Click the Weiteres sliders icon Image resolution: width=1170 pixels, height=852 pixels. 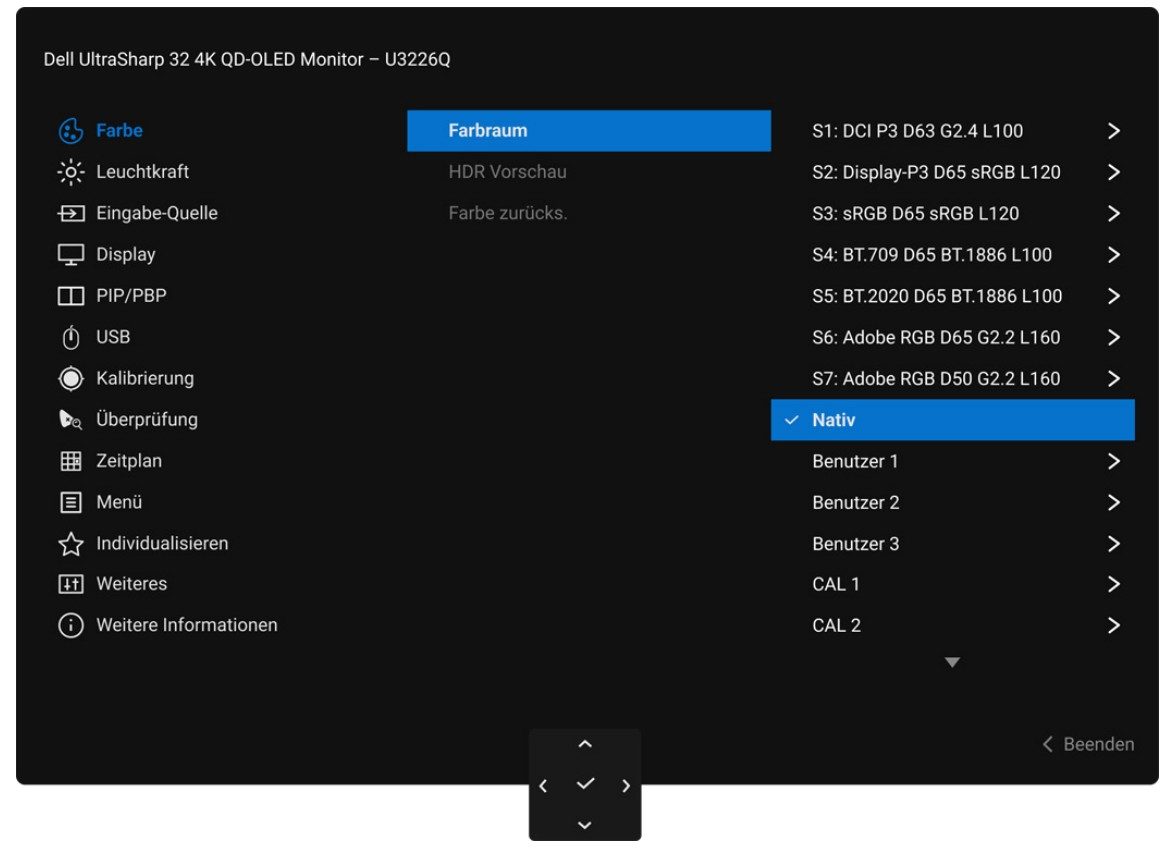(71, 584)
